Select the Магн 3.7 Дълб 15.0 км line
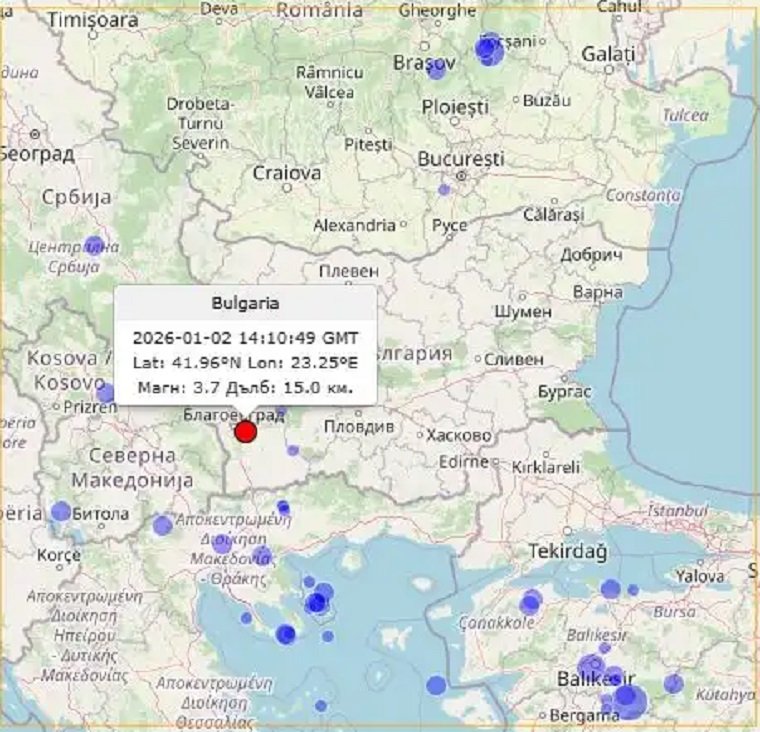This screenshot has height=732, width=760. click(x=246, y=387)
